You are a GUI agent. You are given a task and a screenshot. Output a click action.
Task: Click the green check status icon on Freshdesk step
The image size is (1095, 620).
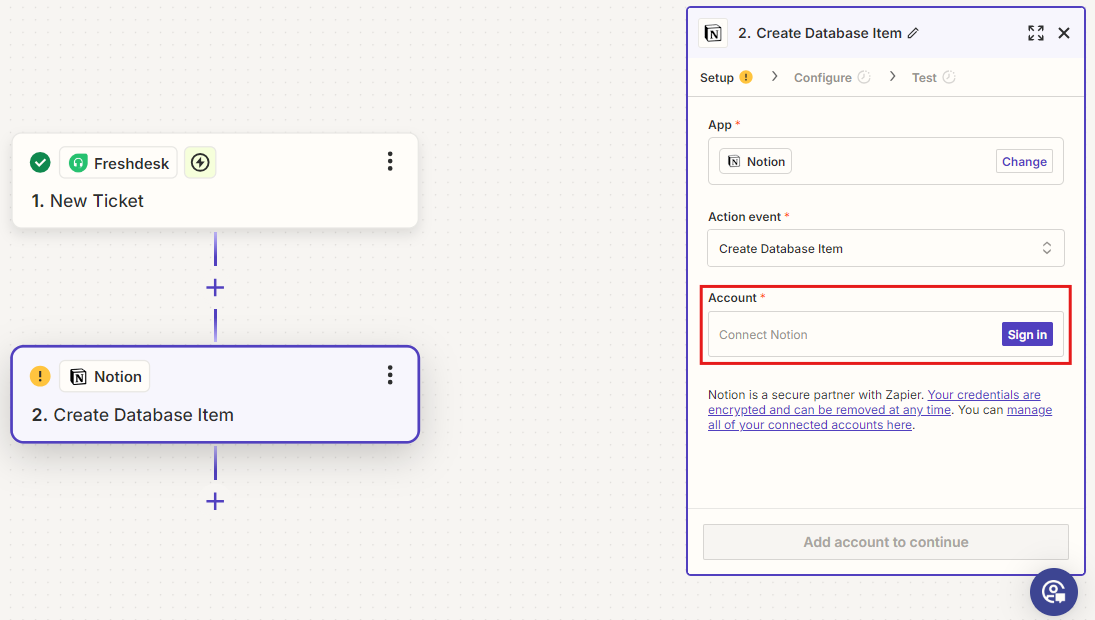pos(41,163)
